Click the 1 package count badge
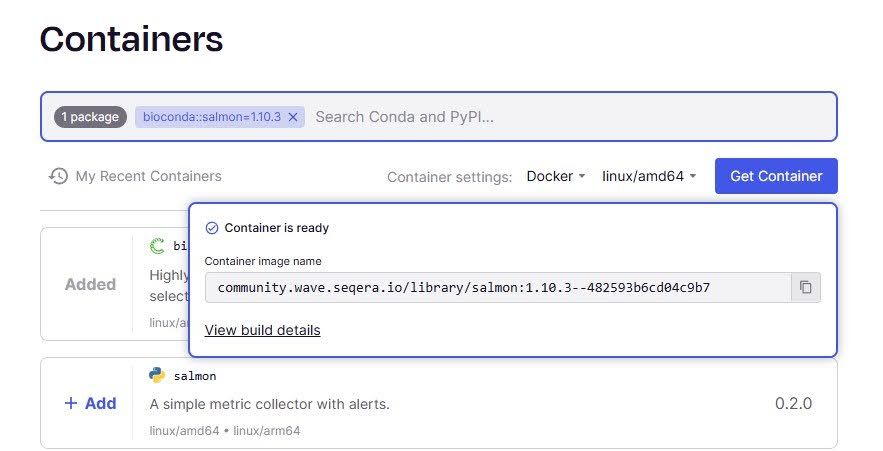 pyautogui.click(x=90, y=117)
